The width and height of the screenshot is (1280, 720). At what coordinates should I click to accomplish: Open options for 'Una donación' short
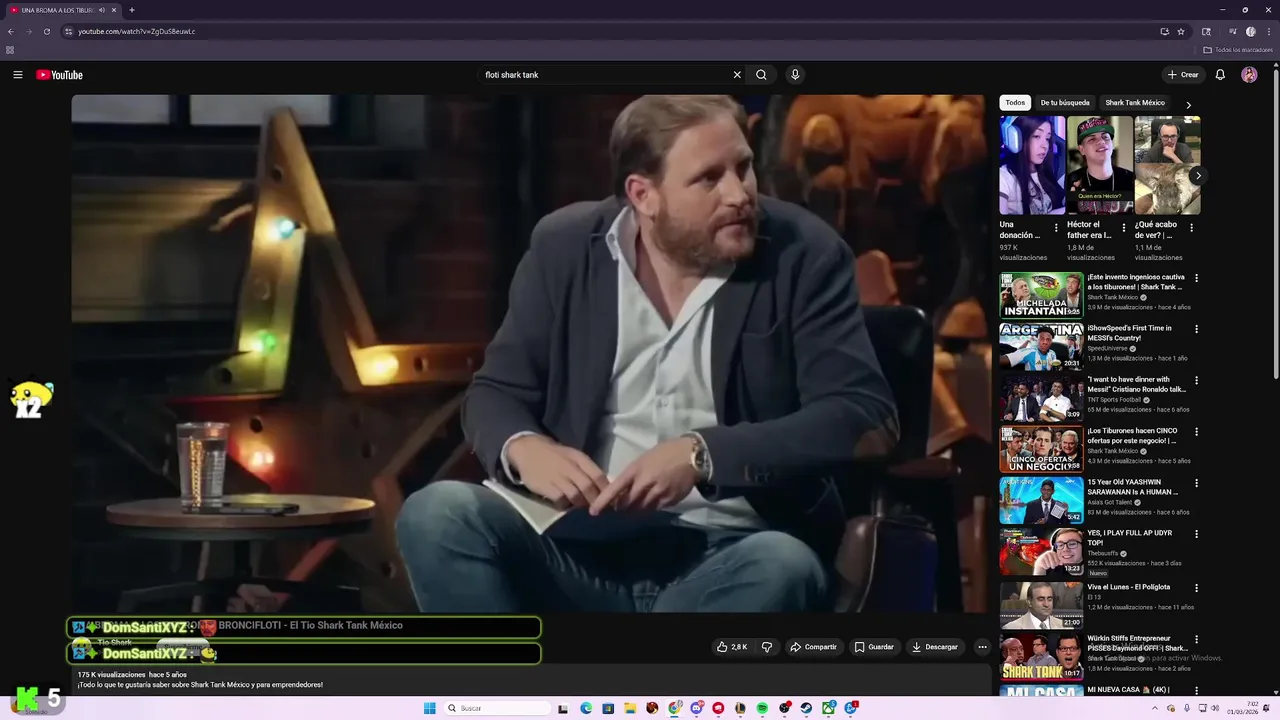(1056, 228)
